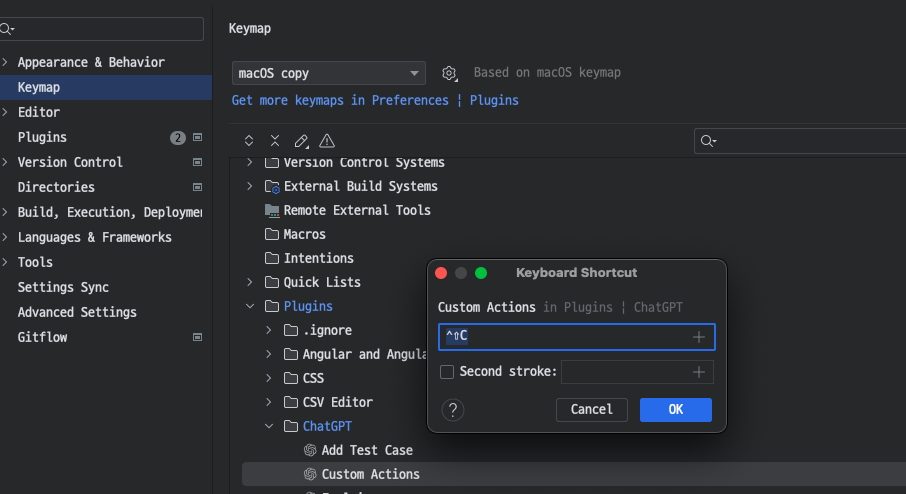Click the Second stroke input field
Image resolution: width=906 pixels, height=494 pixels.
[637, 372]
